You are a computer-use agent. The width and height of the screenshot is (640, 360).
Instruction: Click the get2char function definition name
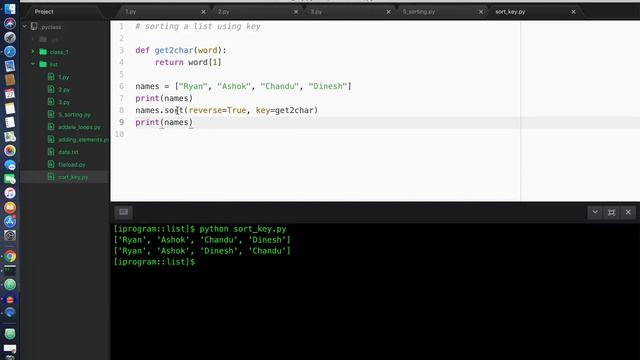point(173,50)
